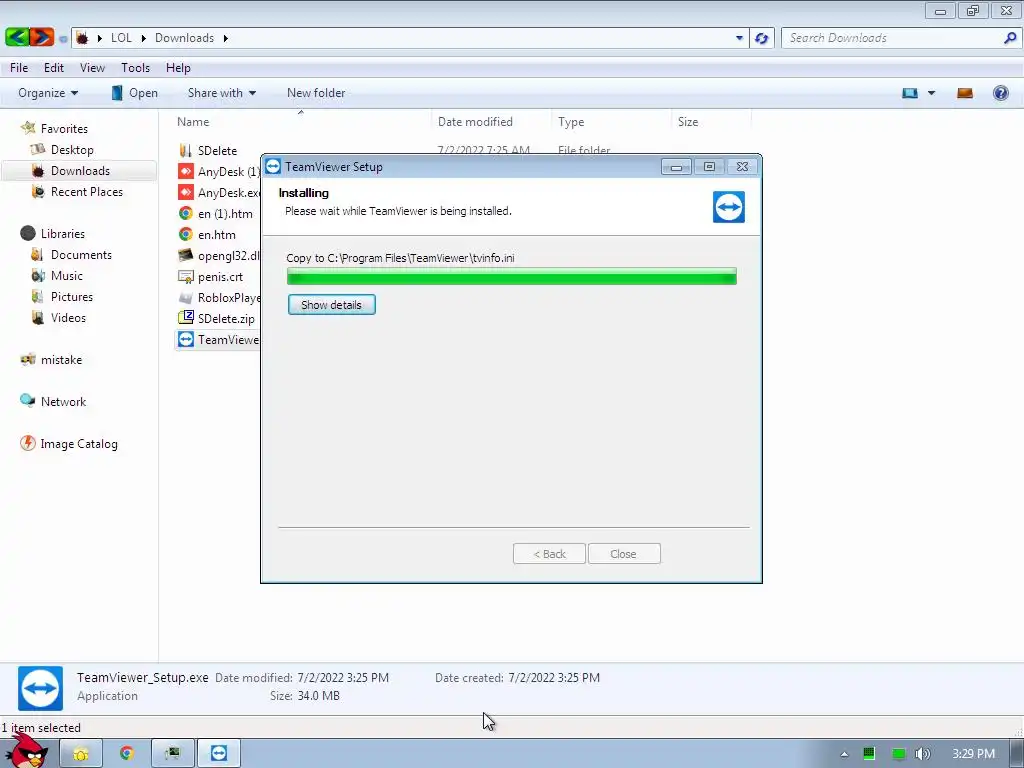1024x768 pixels.
Task: Select the RobloxPlayer file icon
Action: point(185,297)
